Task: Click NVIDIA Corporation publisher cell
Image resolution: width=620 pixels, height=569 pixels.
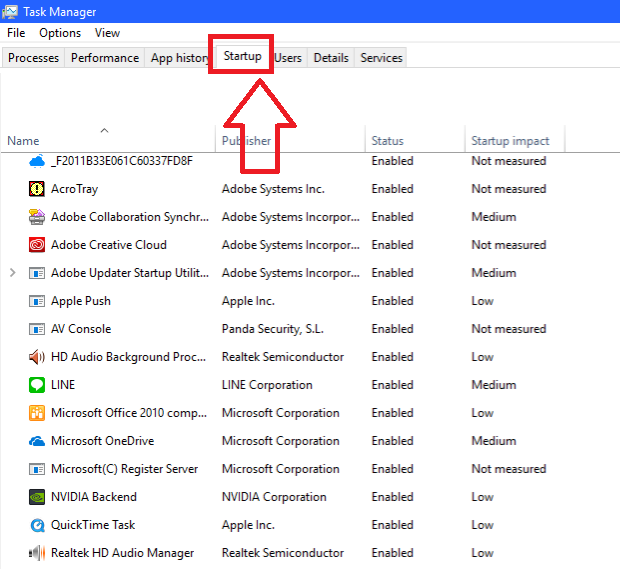Action: [274, 497]
